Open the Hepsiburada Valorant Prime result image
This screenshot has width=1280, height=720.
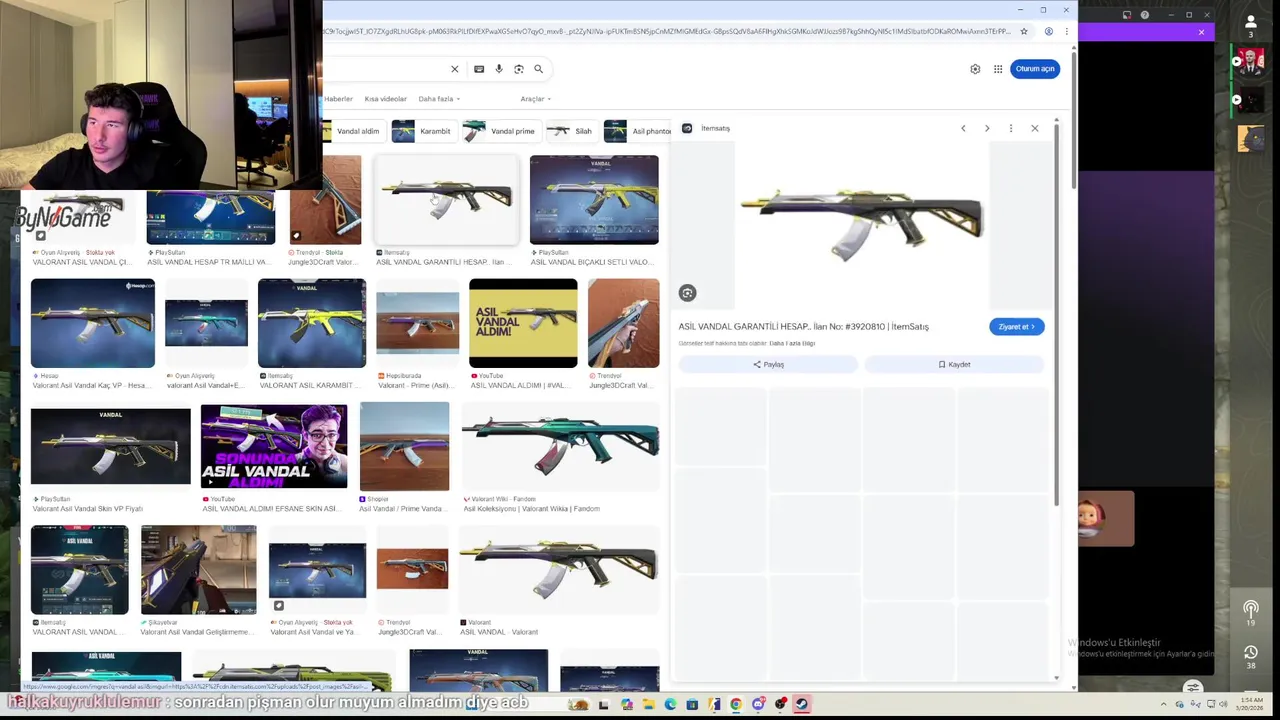coord(417,323)
